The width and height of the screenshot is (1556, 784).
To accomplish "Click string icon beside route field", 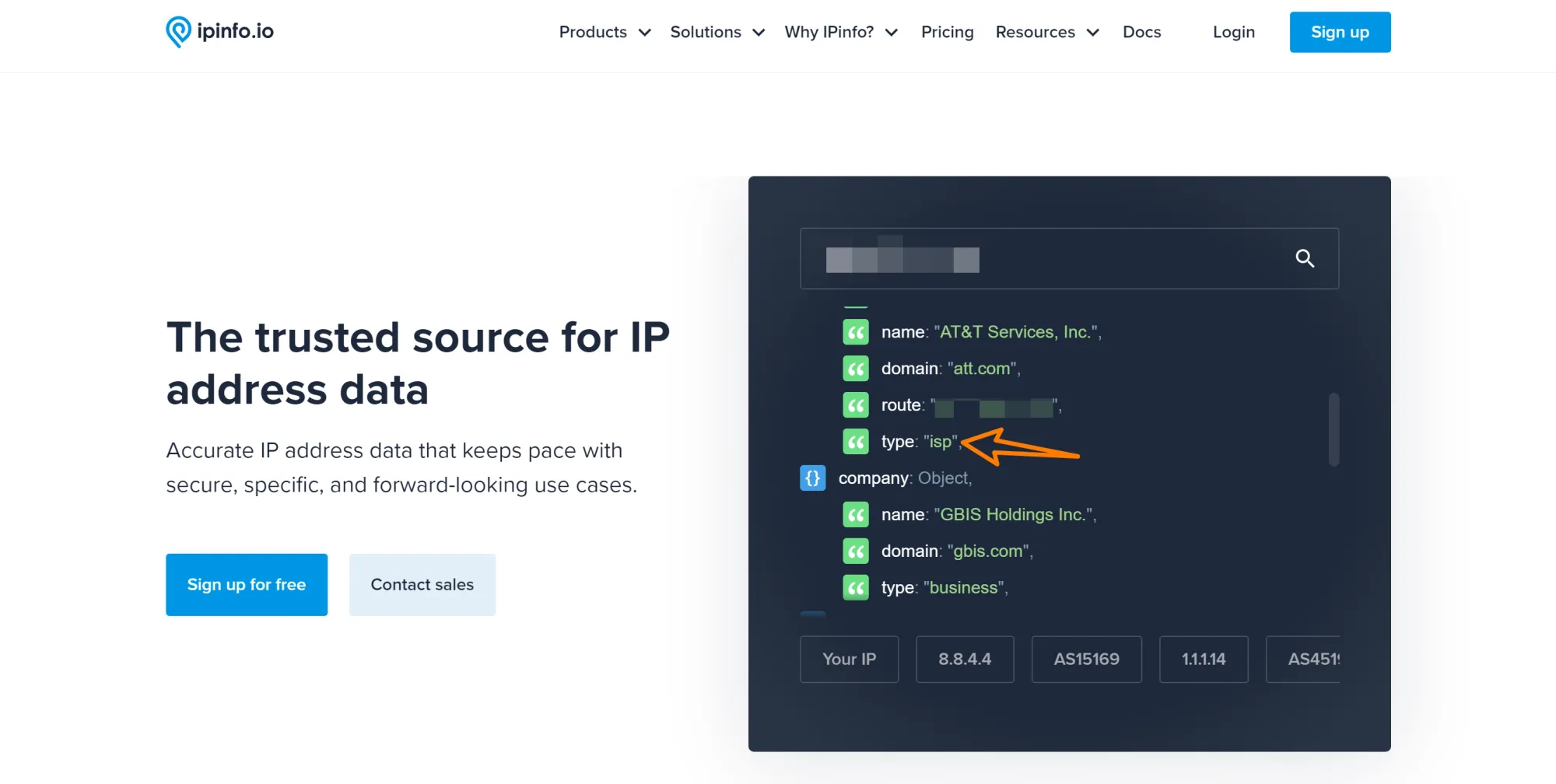I will [856, 405].
